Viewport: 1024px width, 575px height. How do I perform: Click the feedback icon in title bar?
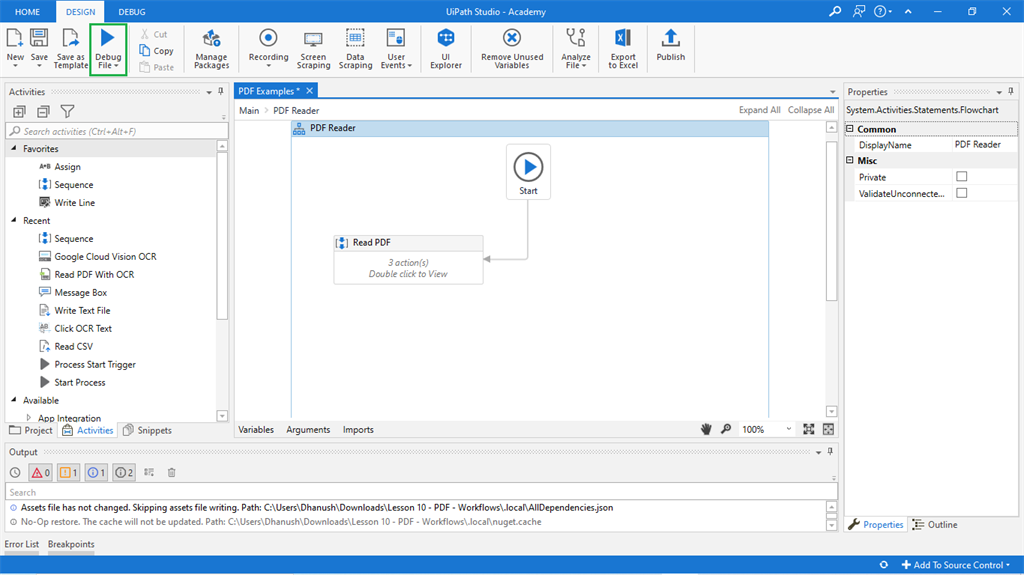point(859,11)
